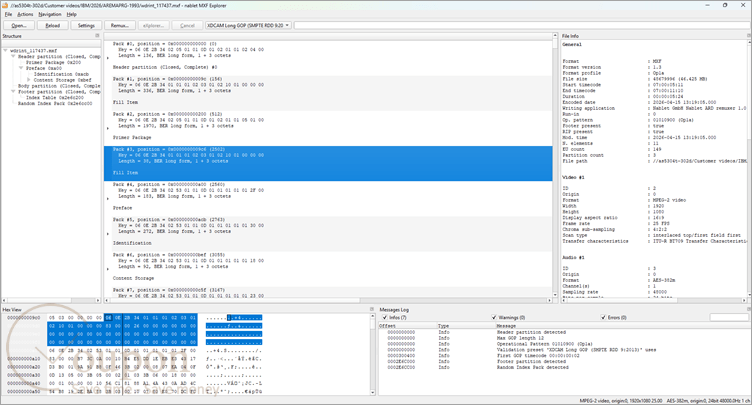Open the Help menu
This screenshot has width=752, height=405.
(71, 14)
